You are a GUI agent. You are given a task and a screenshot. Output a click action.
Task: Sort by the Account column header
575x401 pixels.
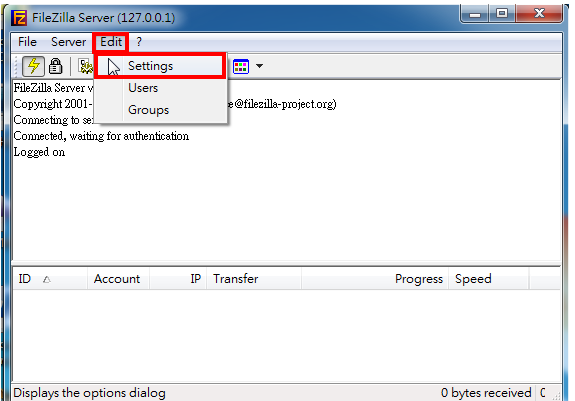tap(118, 279)
